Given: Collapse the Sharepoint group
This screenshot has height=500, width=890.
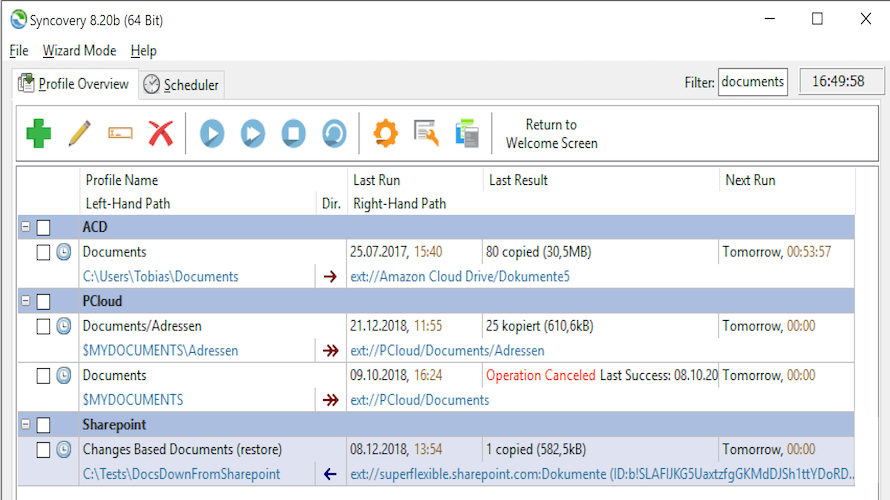Looking at the screenshot, I should coord(26,424).
